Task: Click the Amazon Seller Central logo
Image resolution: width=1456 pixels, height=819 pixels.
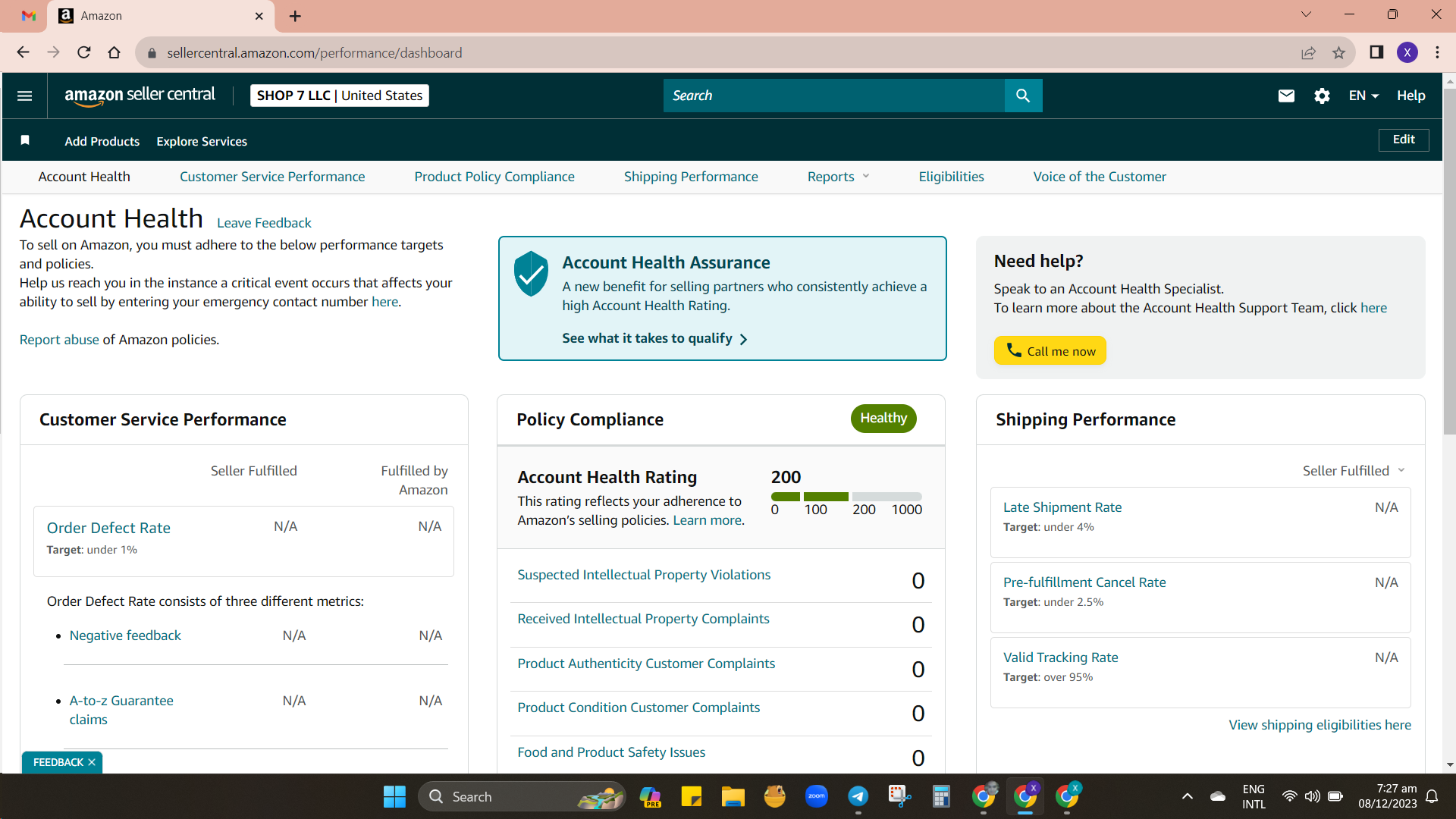Action: pyautogui.click(x=140, y=96)
